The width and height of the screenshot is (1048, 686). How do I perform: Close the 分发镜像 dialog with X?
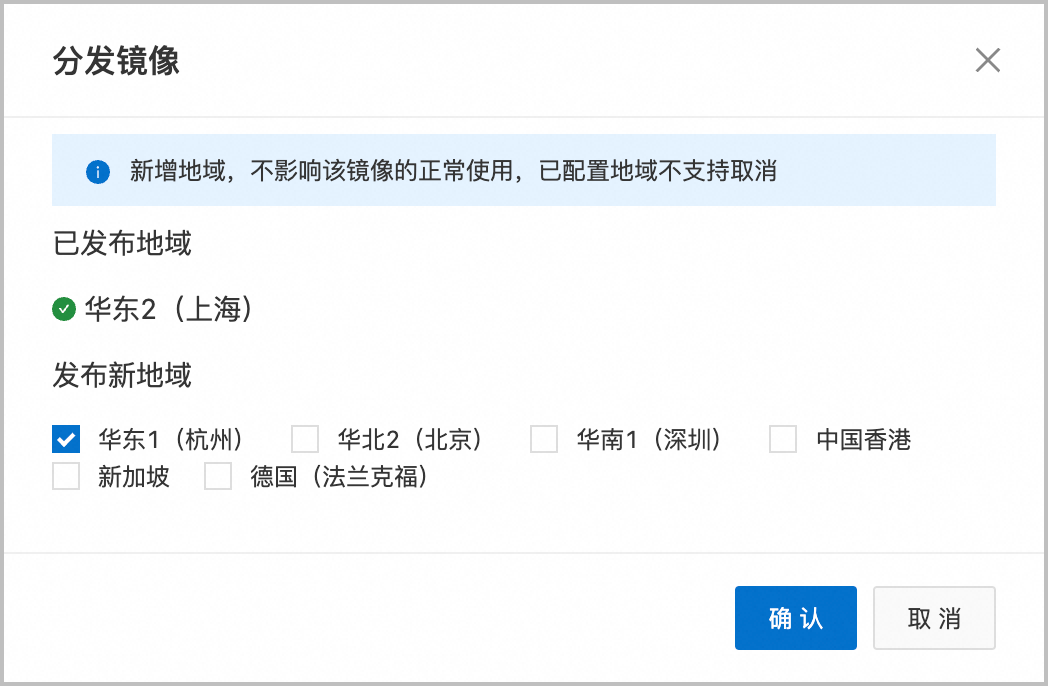[987, 60]
